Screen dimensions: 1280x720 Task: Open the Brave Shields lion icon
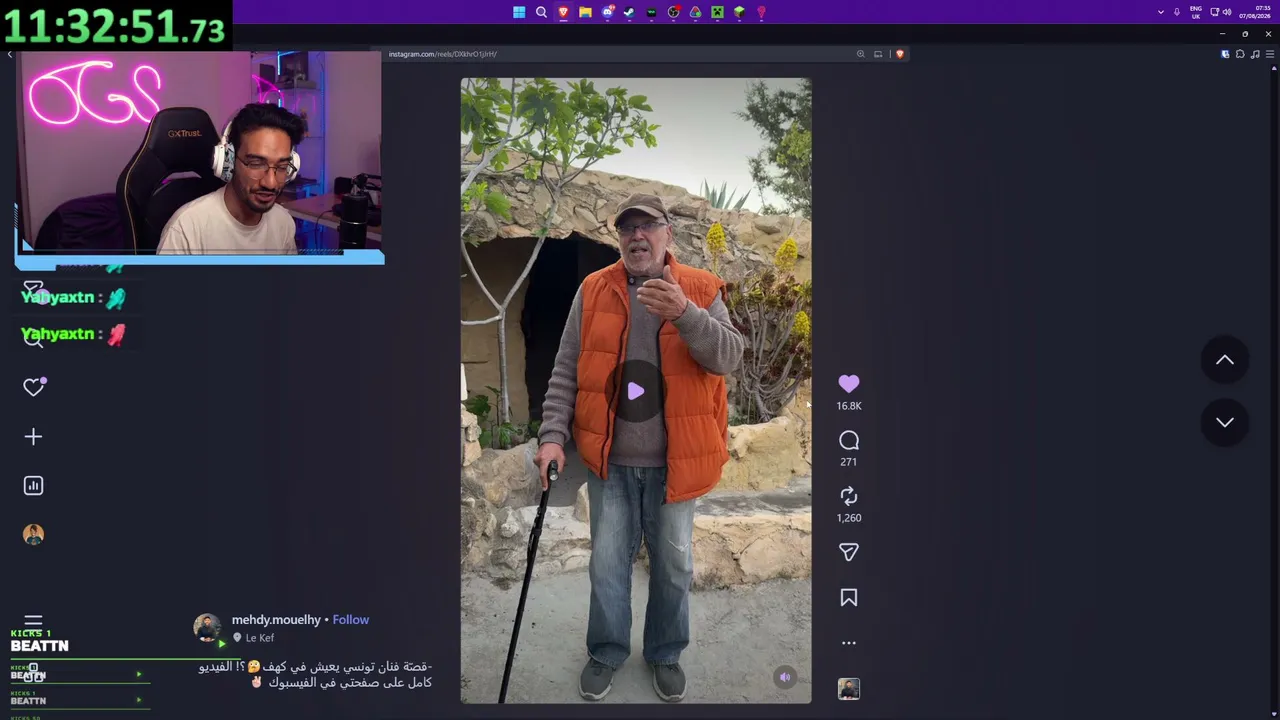[900, 54]
